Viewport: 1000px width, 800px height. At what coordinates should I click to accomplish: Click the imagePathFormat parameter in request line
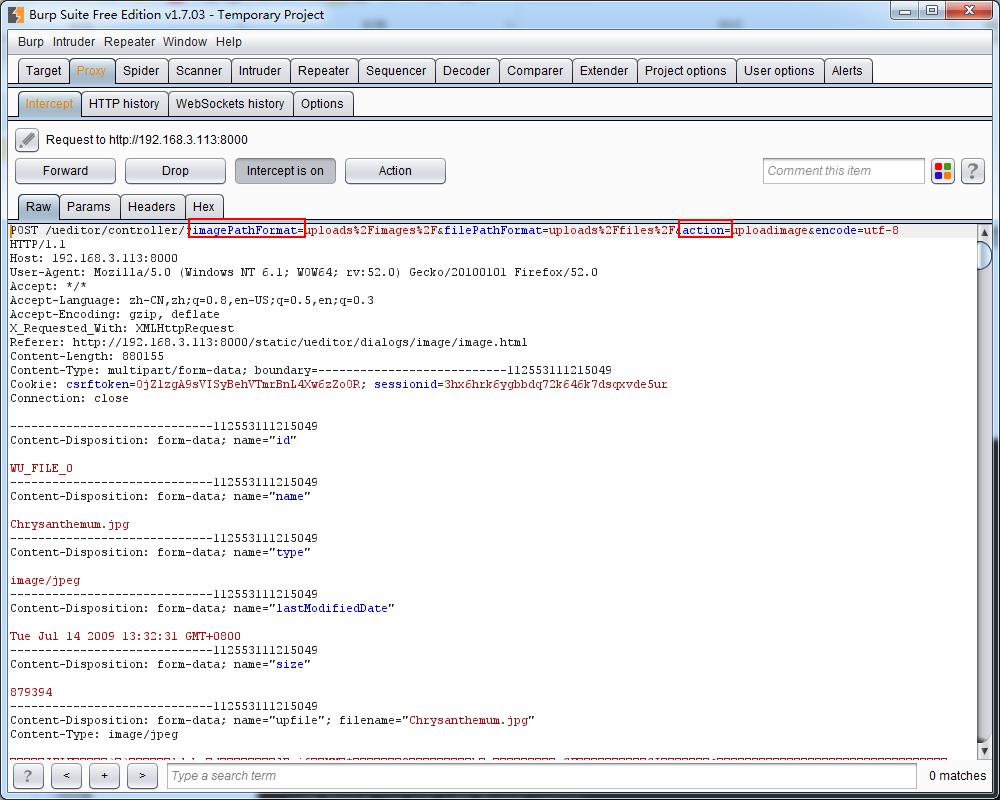pyautogui.click(x=246, y=230)
